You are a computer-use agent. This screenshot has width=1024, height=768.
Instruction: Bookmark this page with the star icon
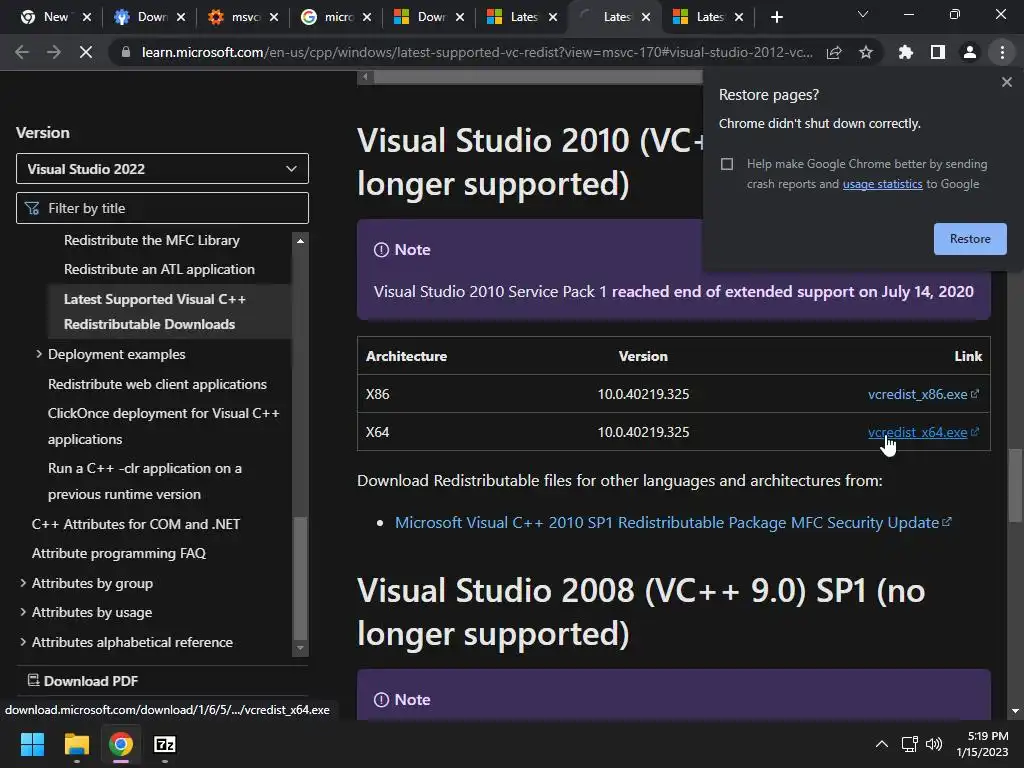click(866, 52)
